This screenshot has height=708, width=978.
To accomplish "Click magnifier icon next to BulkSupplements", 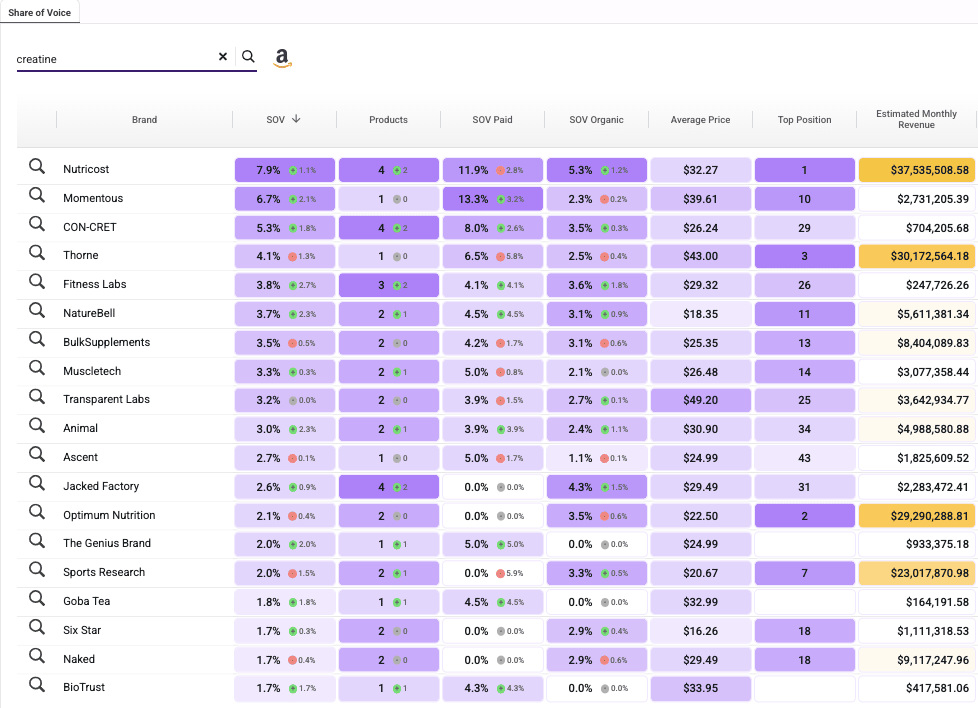I will (x=37, y=339).
